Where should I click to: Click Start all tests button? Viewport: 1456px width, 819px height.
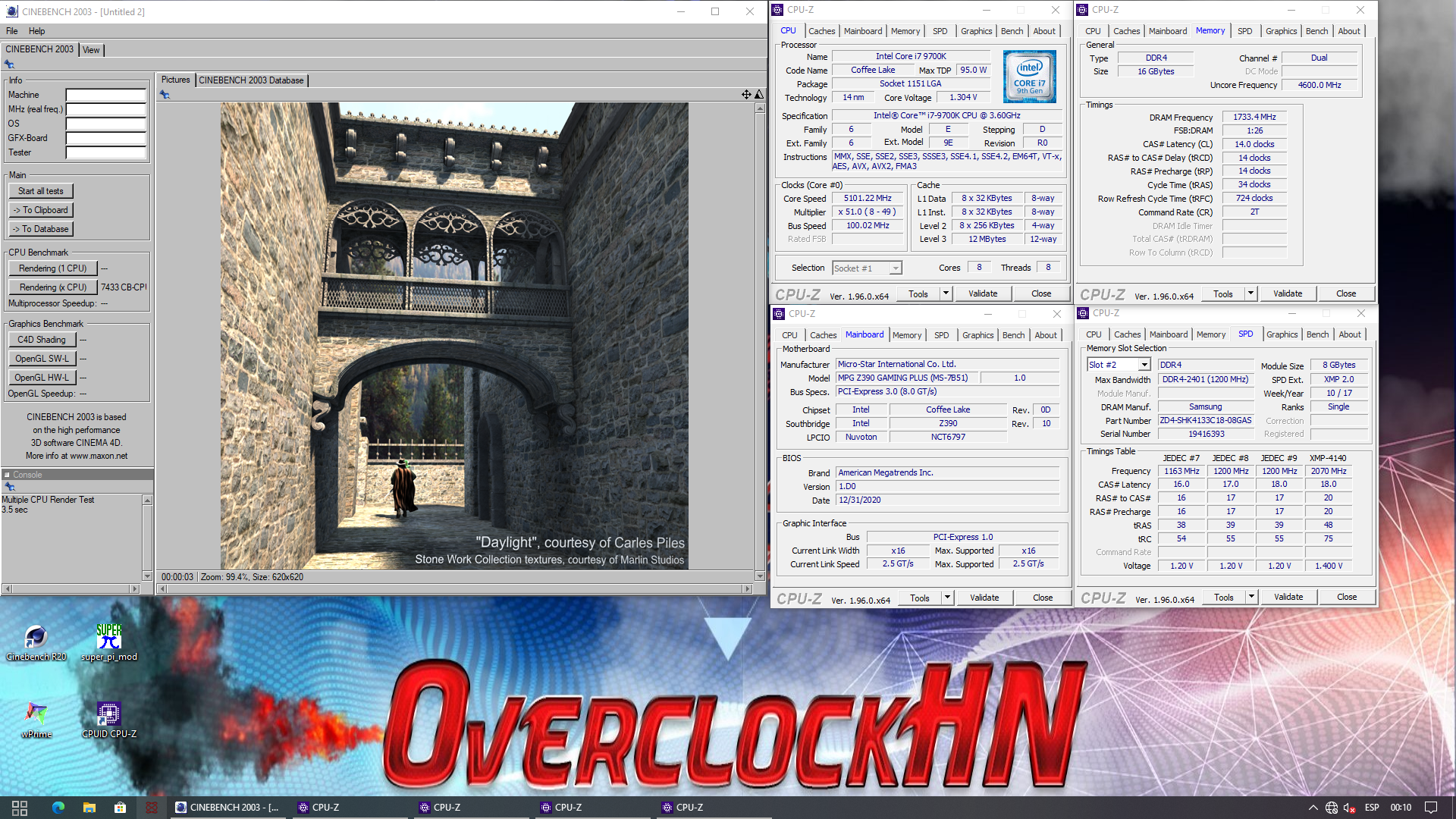41,191
